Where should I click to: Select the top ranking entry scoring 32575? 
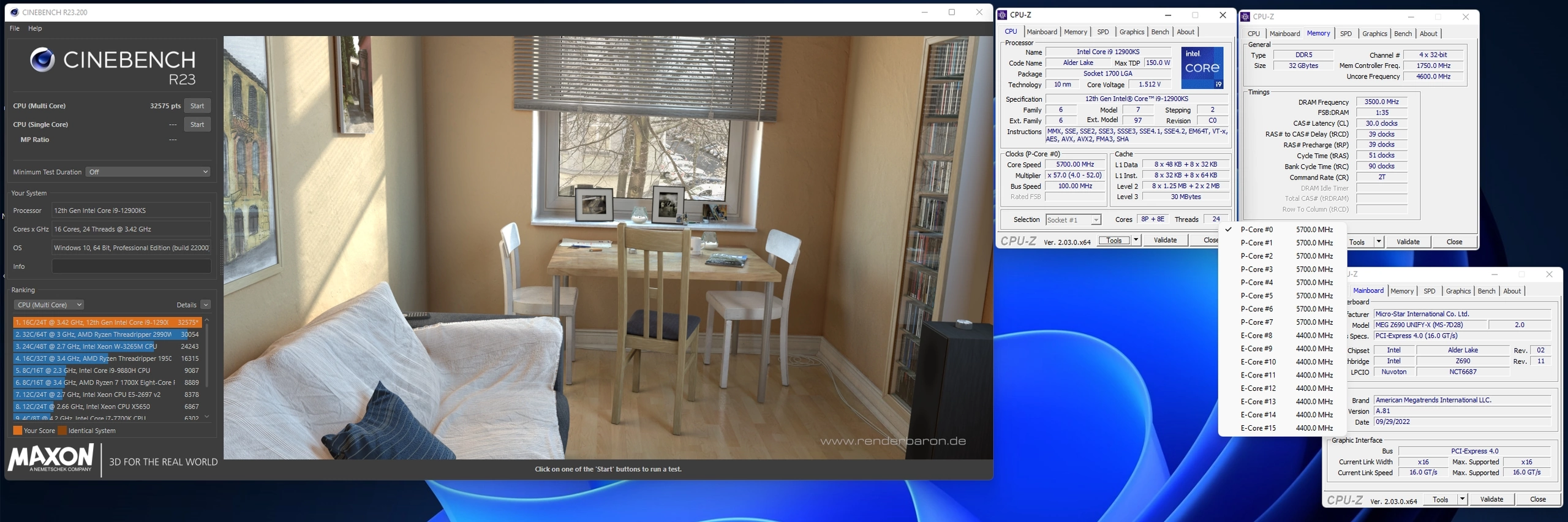(x=108, y=322)
